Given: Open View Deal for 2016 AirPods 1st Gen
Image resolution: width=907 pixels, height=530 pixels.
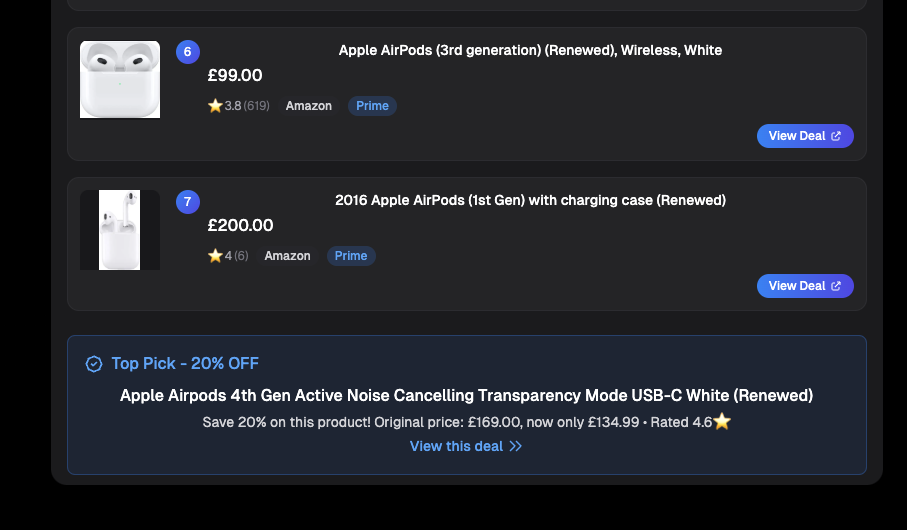Looking at the screenshot, I should tap(805, 286).
